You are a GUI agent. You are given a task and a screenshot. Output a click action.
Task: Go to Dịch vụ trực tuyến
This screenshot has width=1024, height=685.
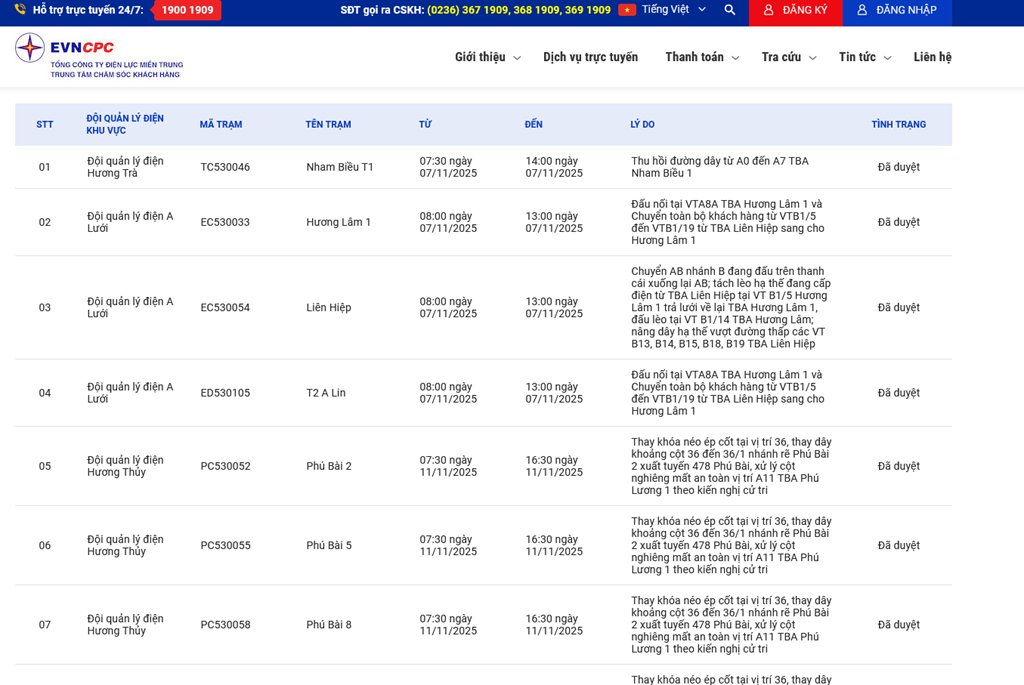590,57
